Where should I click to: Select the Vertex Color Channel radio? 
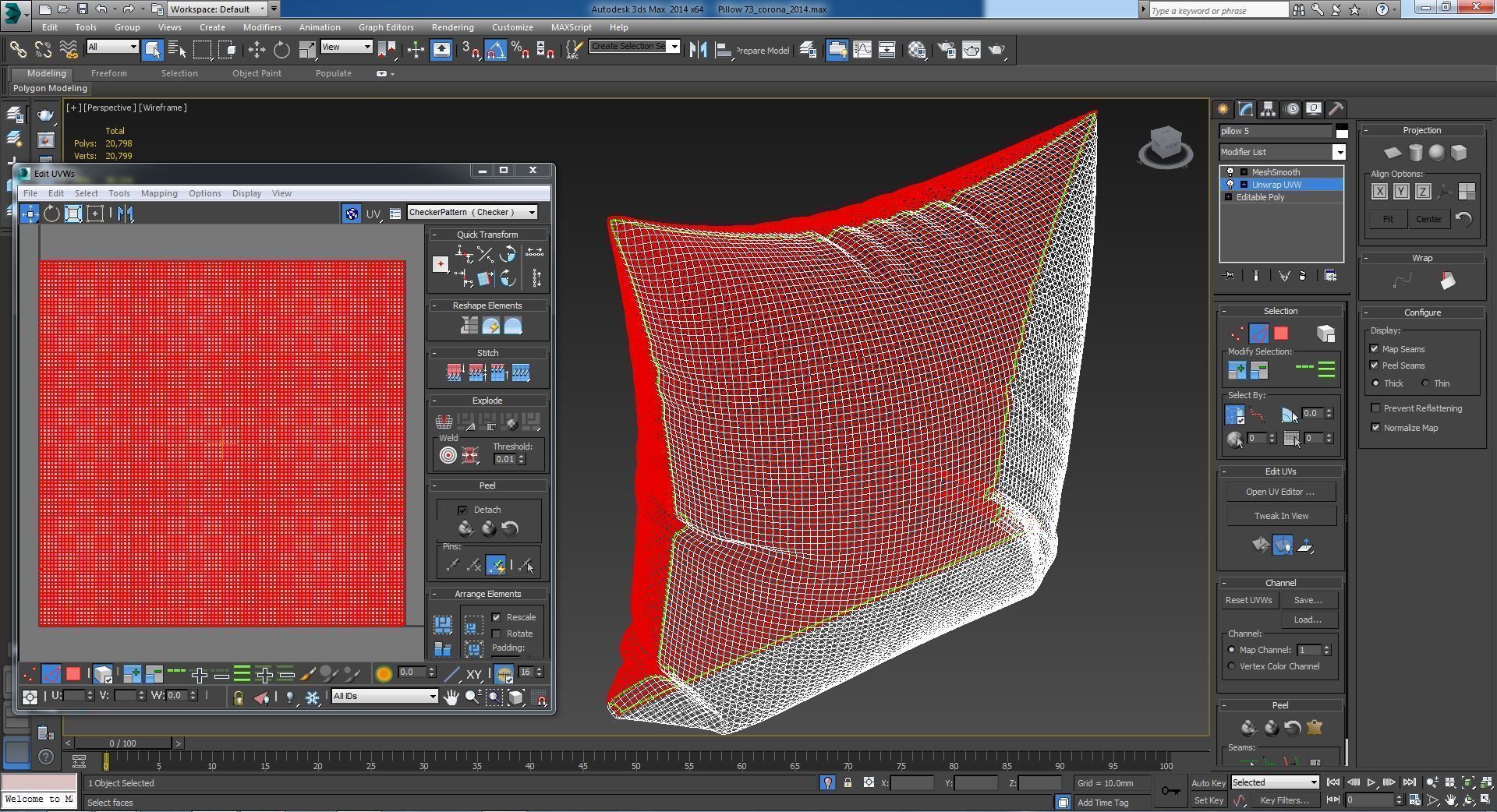tap(1232, 666)
